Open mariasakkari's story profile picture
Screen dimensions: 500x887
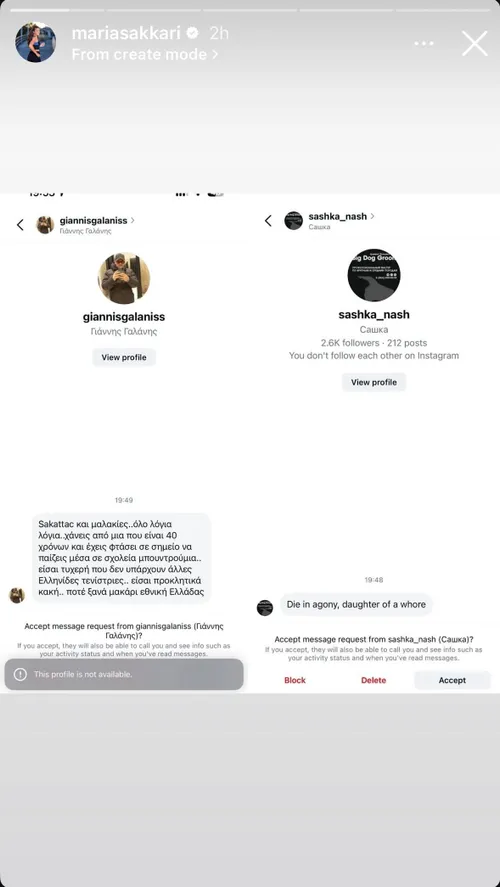click(x=36, y=42)
